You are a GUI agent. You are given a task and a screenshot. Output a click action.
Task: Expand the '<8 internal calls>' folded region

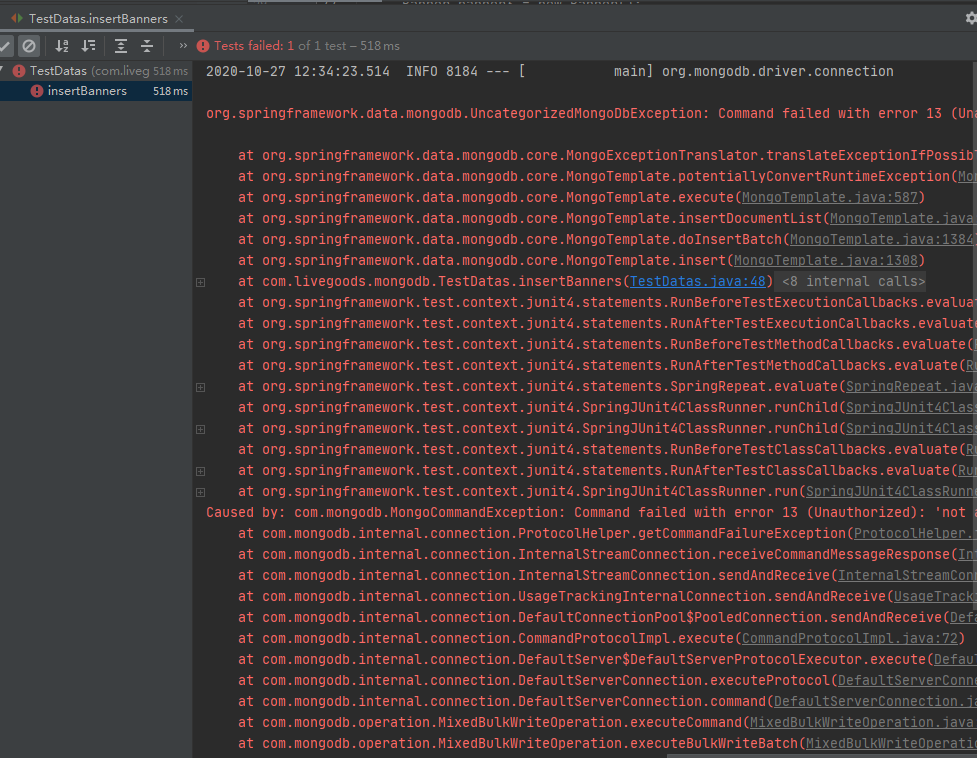pos(853,282)
